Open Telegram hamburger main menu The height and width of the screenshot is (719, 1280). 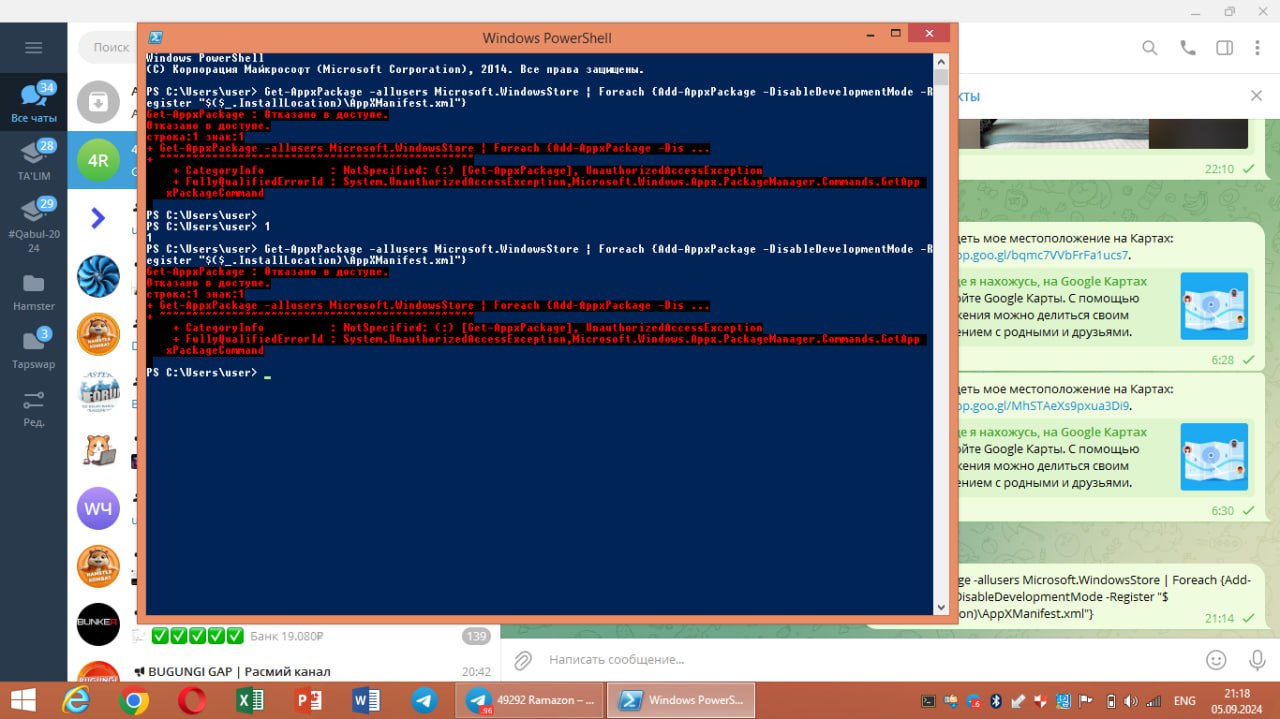(33, 48)
